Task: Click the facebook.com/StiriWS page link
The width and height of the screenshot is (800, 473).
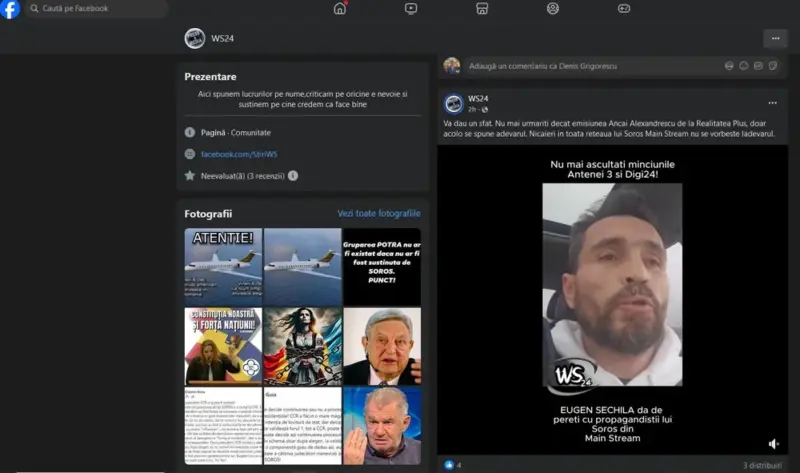Action: [238, 154]
